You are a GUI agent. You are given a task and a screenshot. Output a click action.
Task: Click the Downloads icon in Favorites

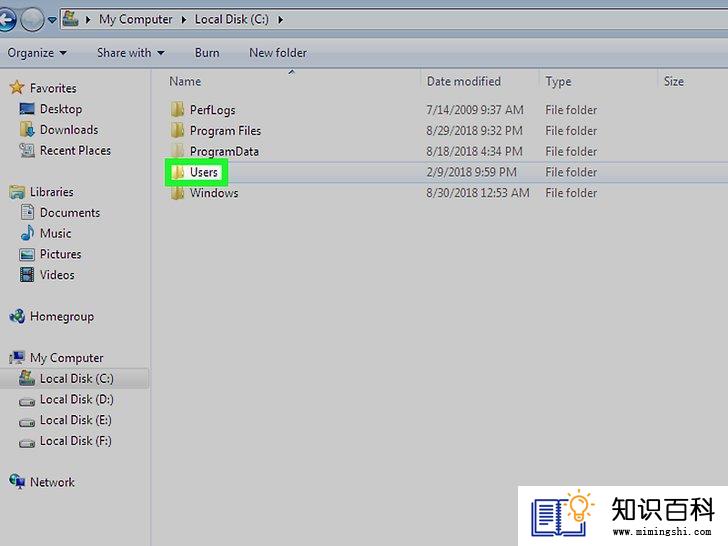(x=27, y=130)
